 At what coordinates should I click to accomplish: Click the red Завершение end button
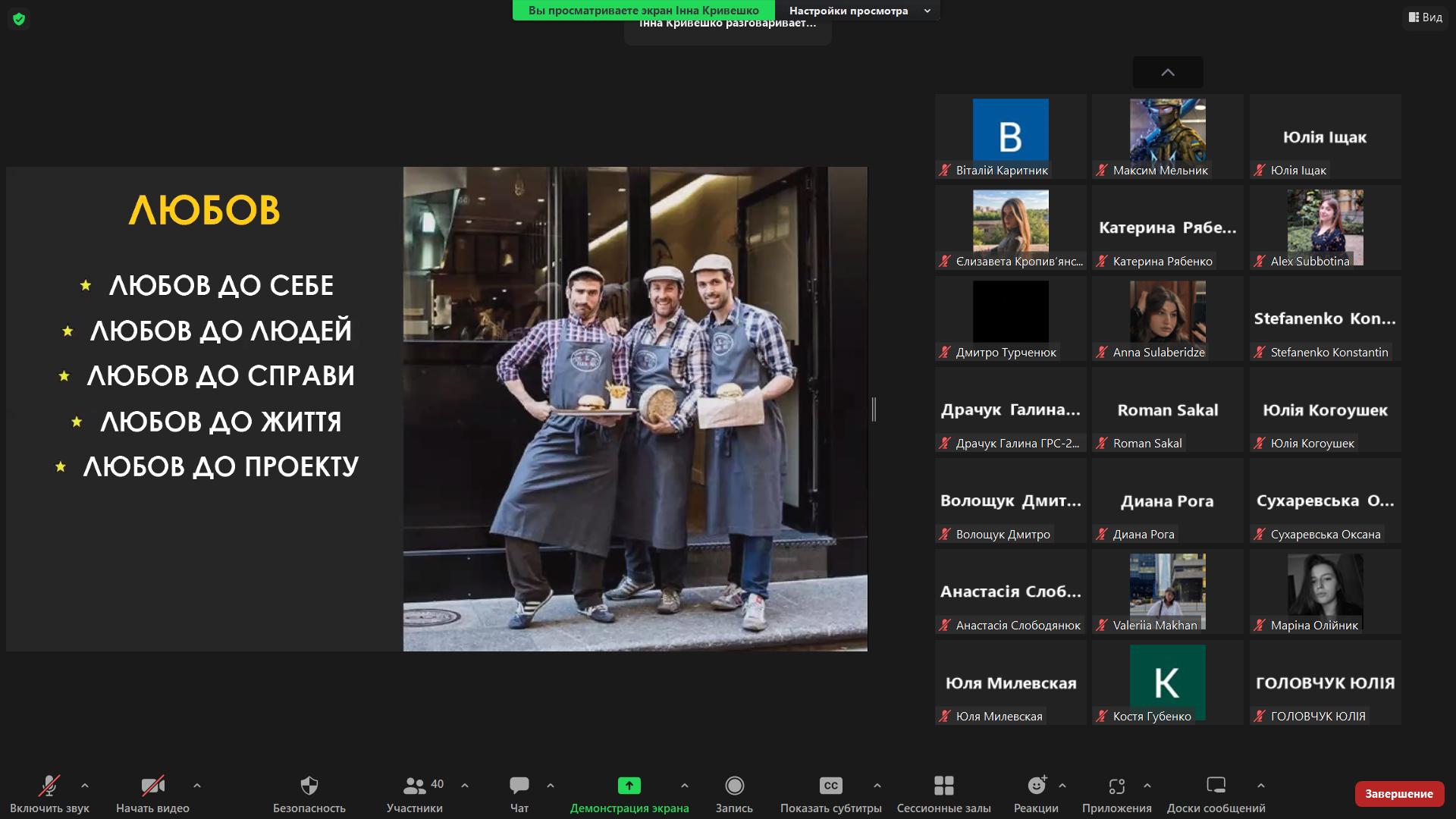coord(1398,793)
